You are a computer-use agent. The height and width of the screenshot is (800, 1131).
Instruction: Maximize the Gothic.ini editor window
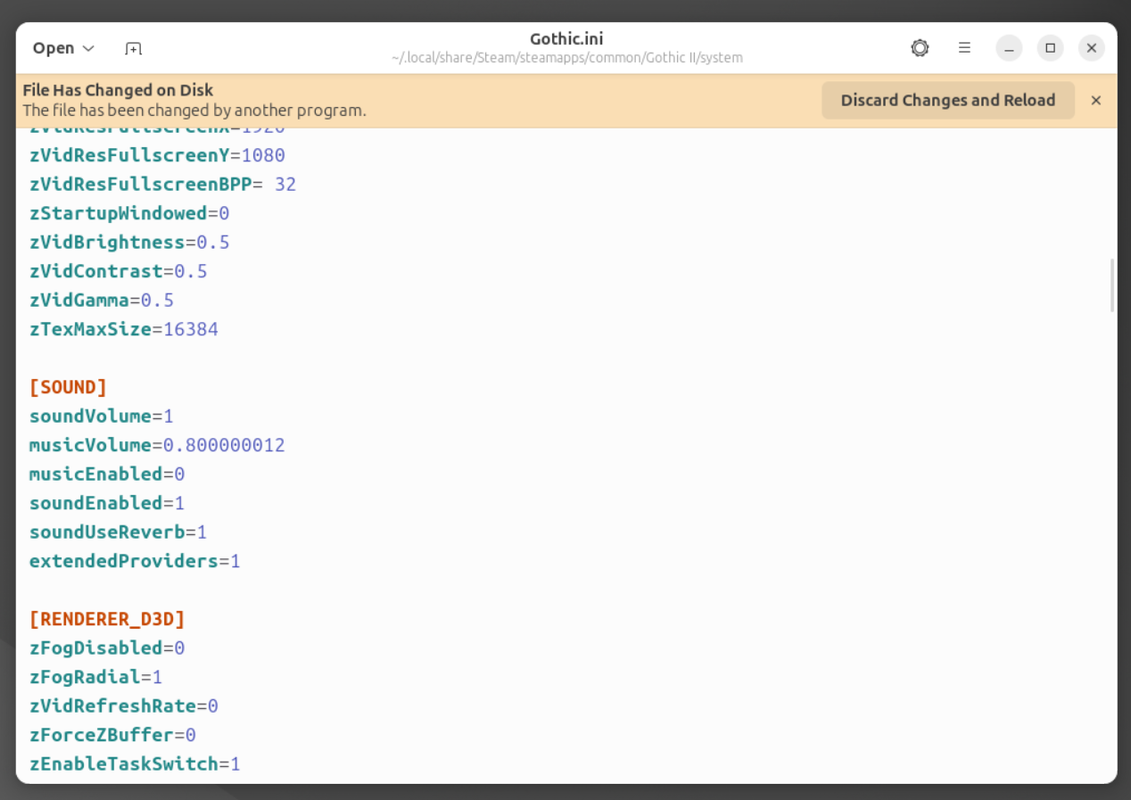click(x=1050, y=48)
